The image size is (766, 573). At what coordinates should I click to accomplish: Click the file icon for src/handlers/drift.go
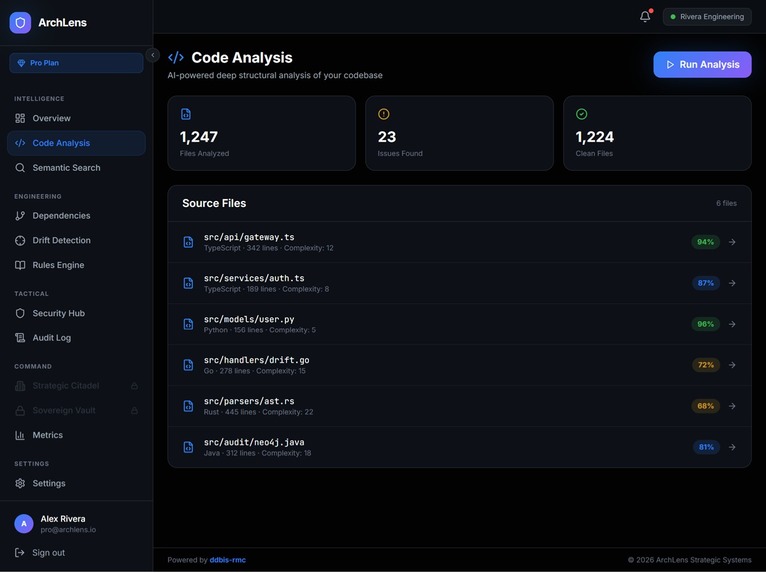pos(188,365)
